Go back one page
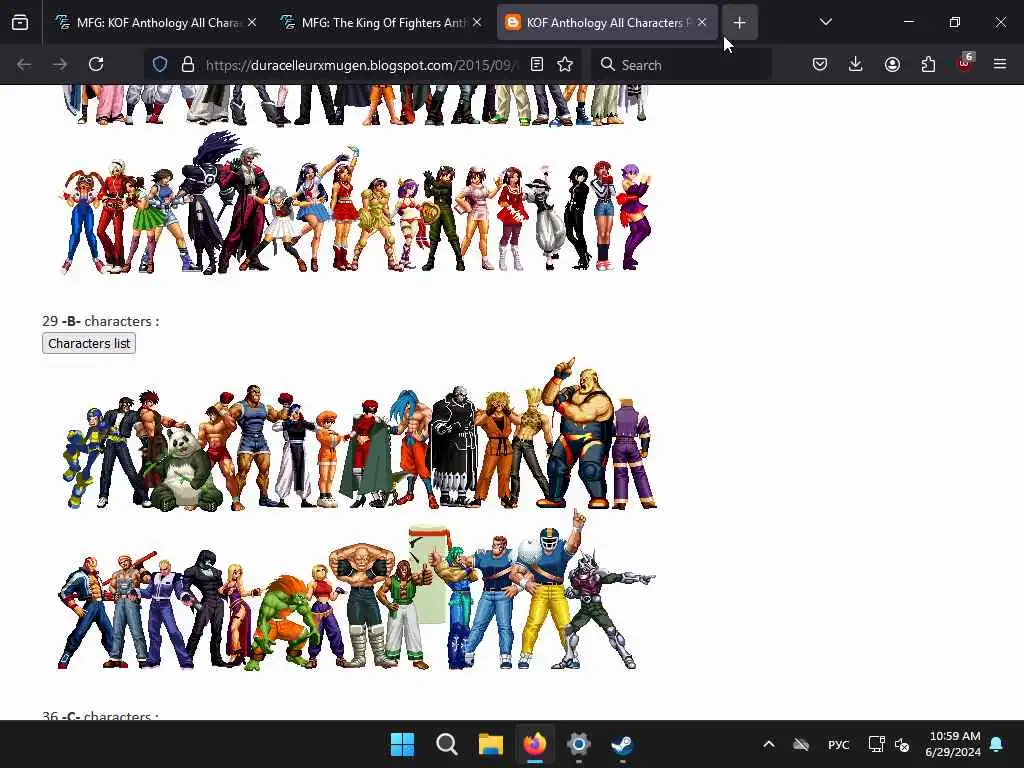Screen dimensions: 1024x768 (24, 64)
